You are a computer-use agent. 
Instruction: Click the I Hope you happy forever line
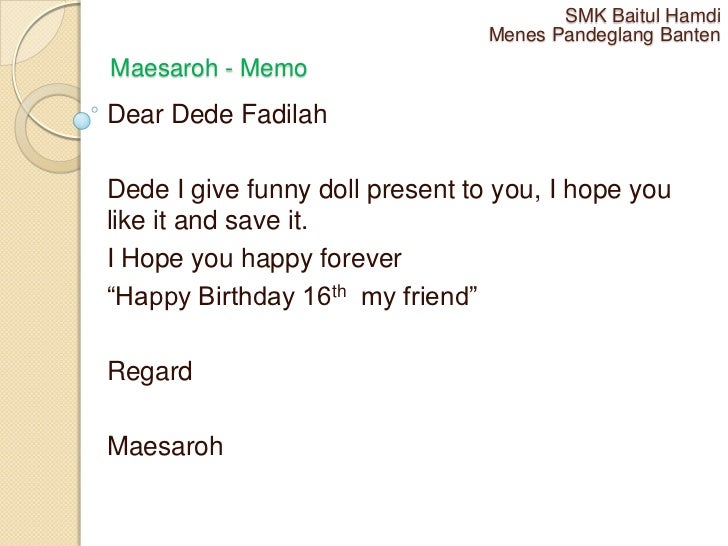254,259
